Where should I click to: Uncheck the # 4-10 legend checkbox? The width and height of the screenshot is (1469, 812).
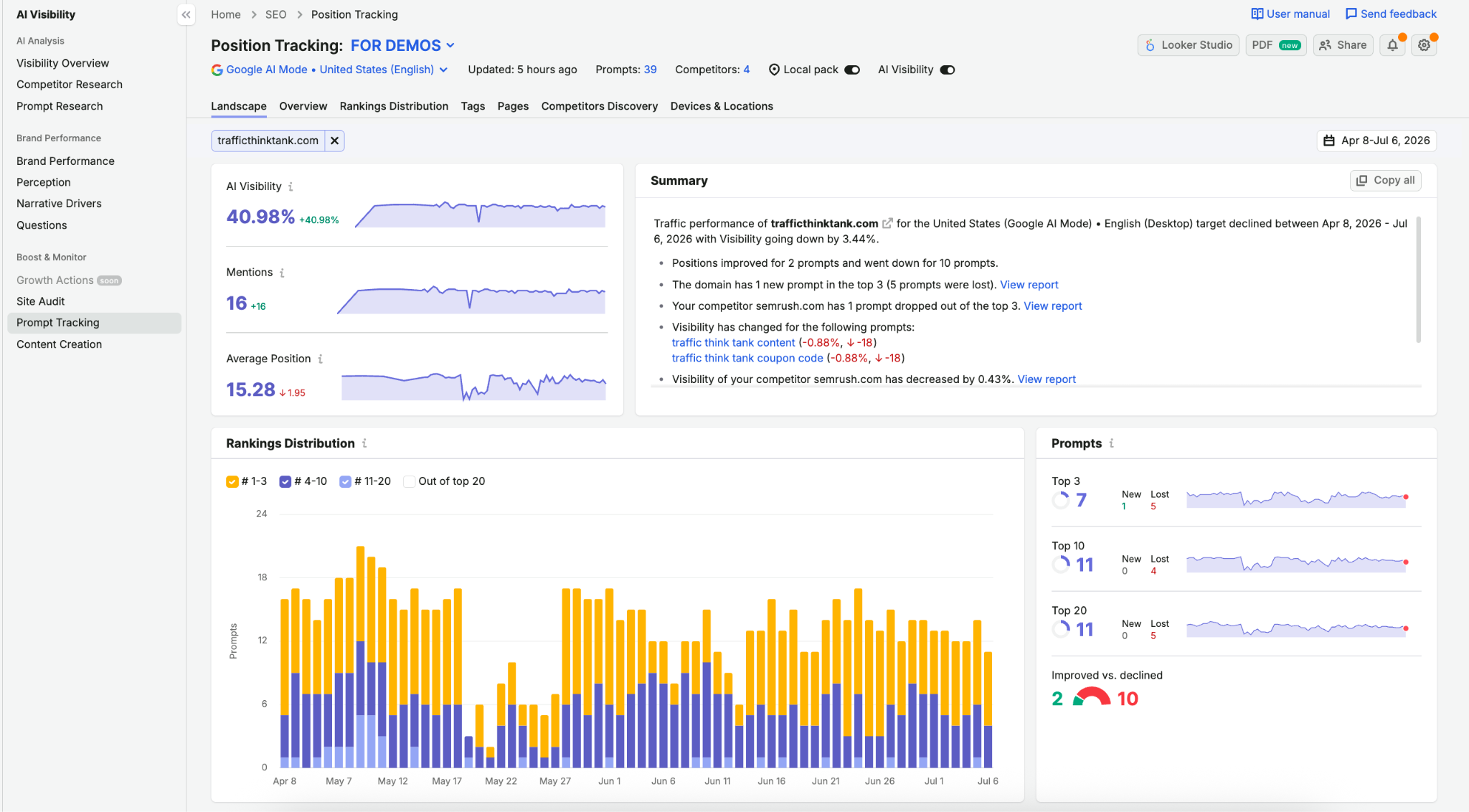coord(285,481)
